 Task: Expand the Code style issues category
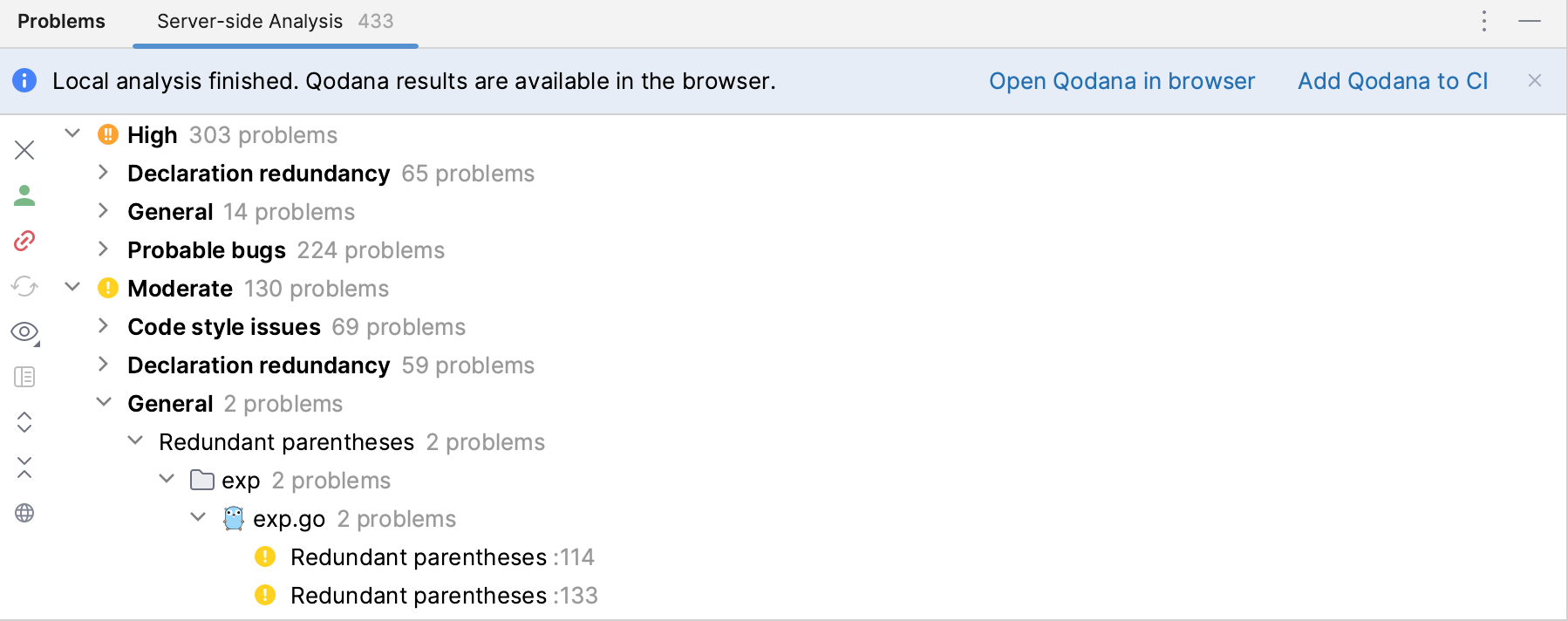click(x=104, y=326)
